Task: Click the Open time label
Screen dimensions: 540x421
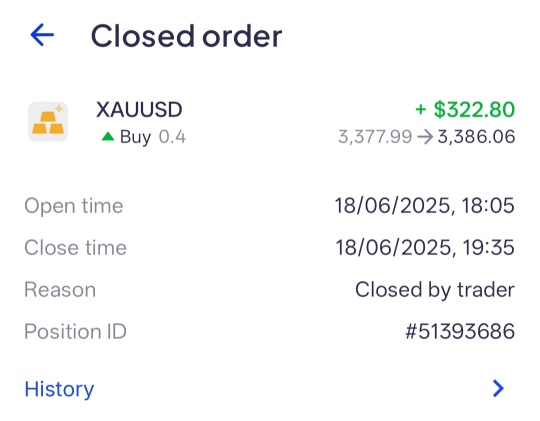Action: 74,206
